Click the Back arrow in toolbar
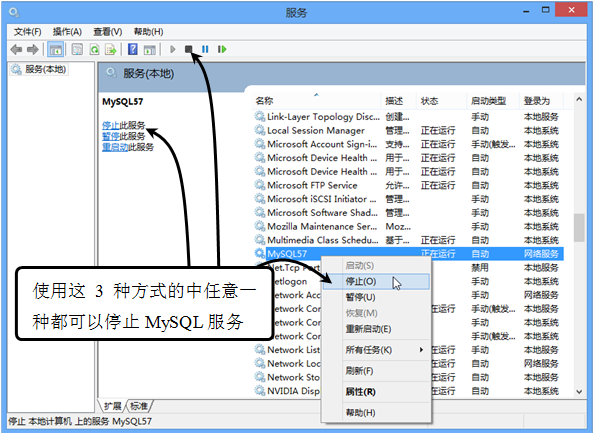596x436 pixels. (16, 49)
